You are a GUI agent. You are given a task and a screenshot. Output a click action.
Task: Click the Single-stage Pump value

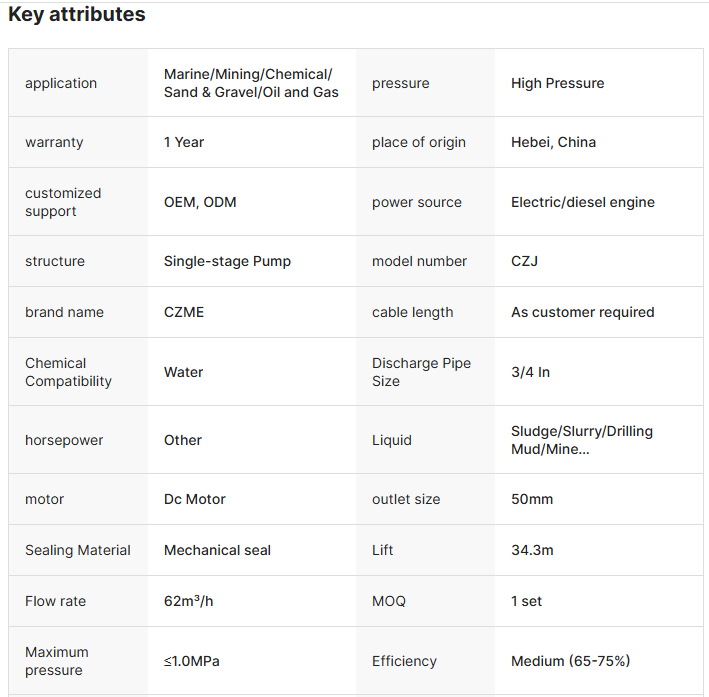coord(227,261)
